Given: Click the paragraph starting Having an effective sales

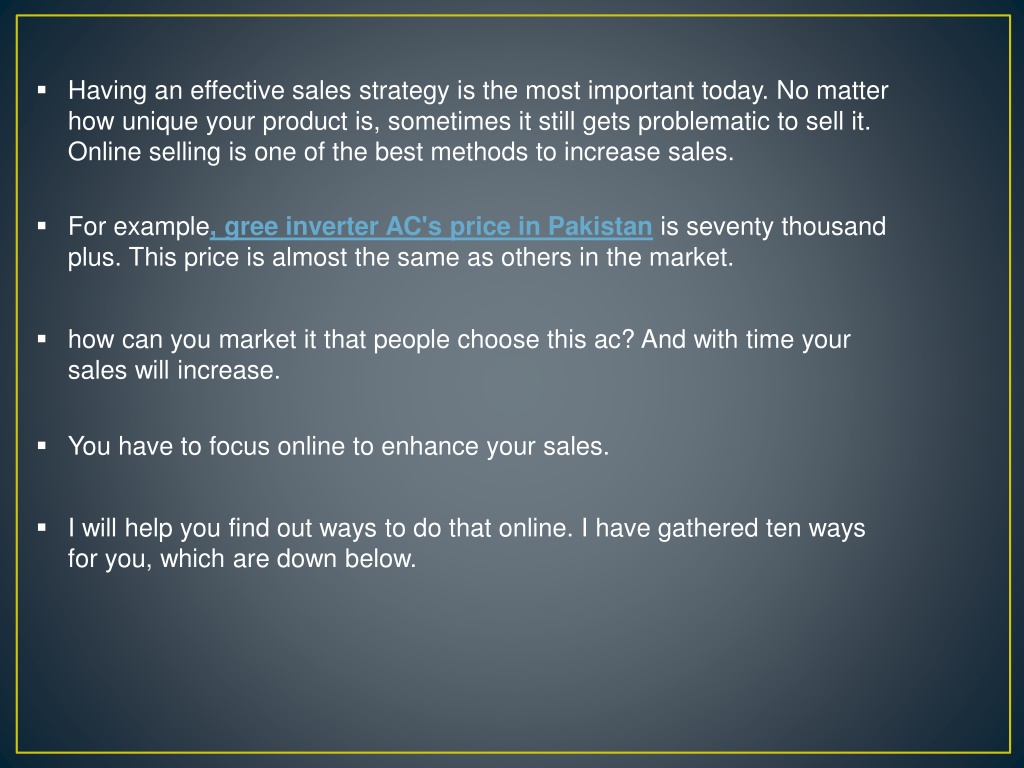Looking at the screenshot, I should 478,121.
